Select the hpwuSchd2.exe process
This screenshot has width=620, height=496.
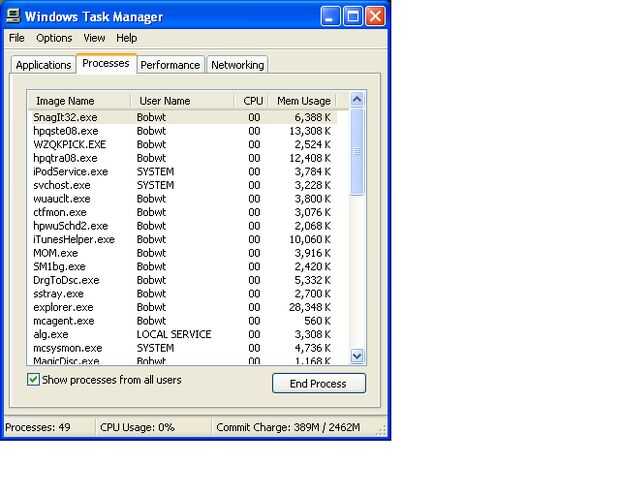pos(182,226)
